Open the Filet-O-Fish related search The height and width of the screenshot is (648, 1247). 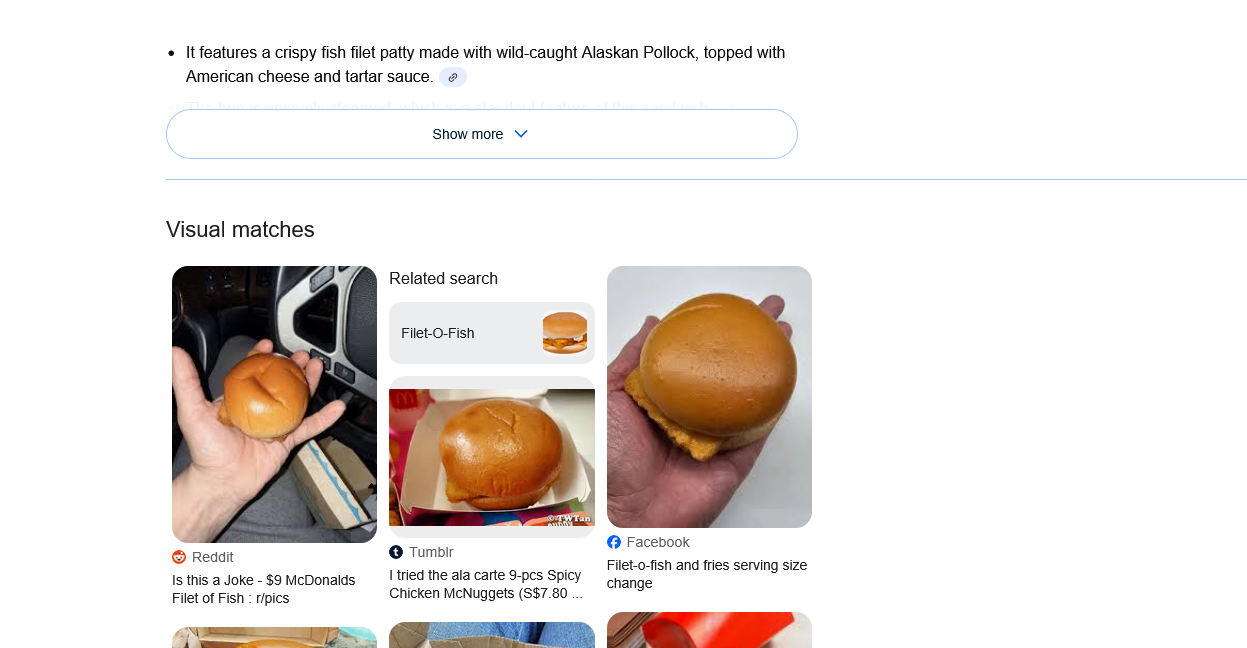coord(492,333)
